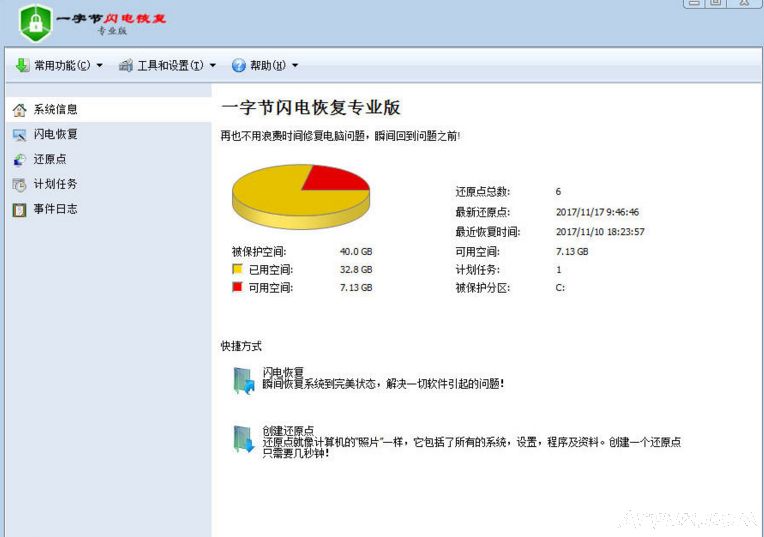The width and height of the screenshot is (764, 537).
Task: Click the 还原点总数 value 6
Action: click(558, 192)
